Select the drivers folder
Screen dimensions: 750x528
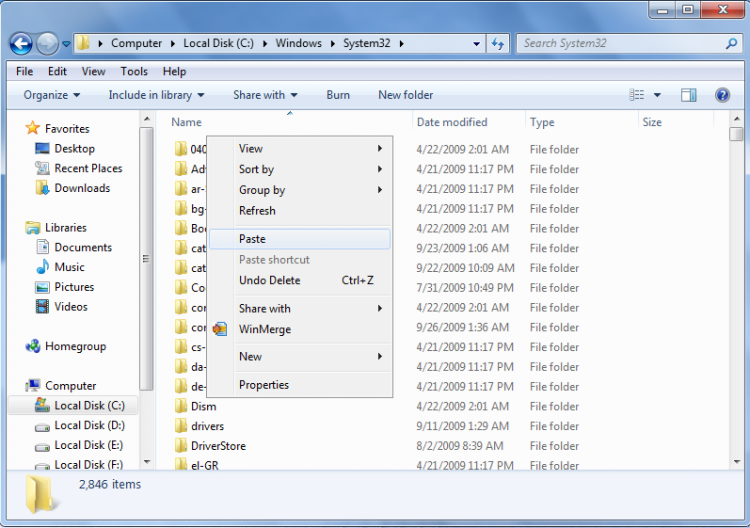207,426
